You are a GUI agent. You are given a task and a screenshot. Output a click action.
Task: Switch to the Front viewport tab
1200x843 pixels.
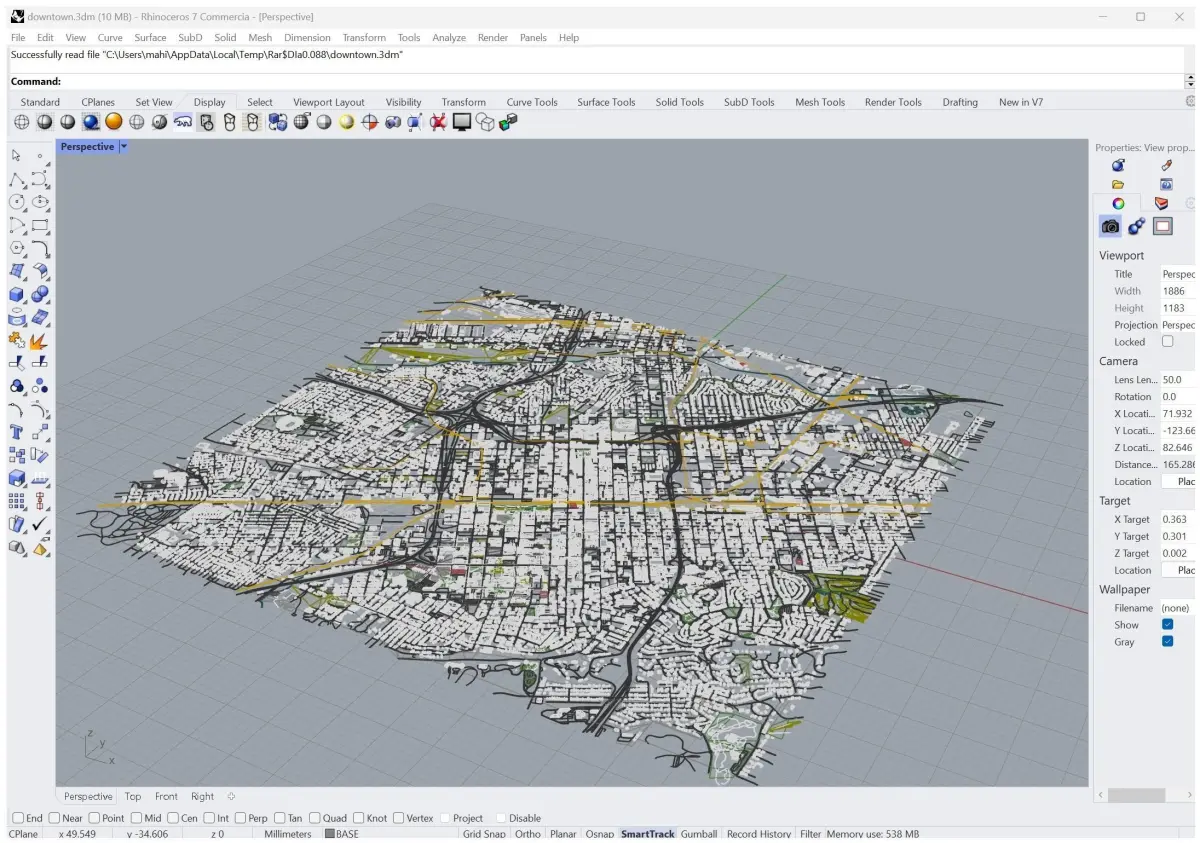point(166,796)
